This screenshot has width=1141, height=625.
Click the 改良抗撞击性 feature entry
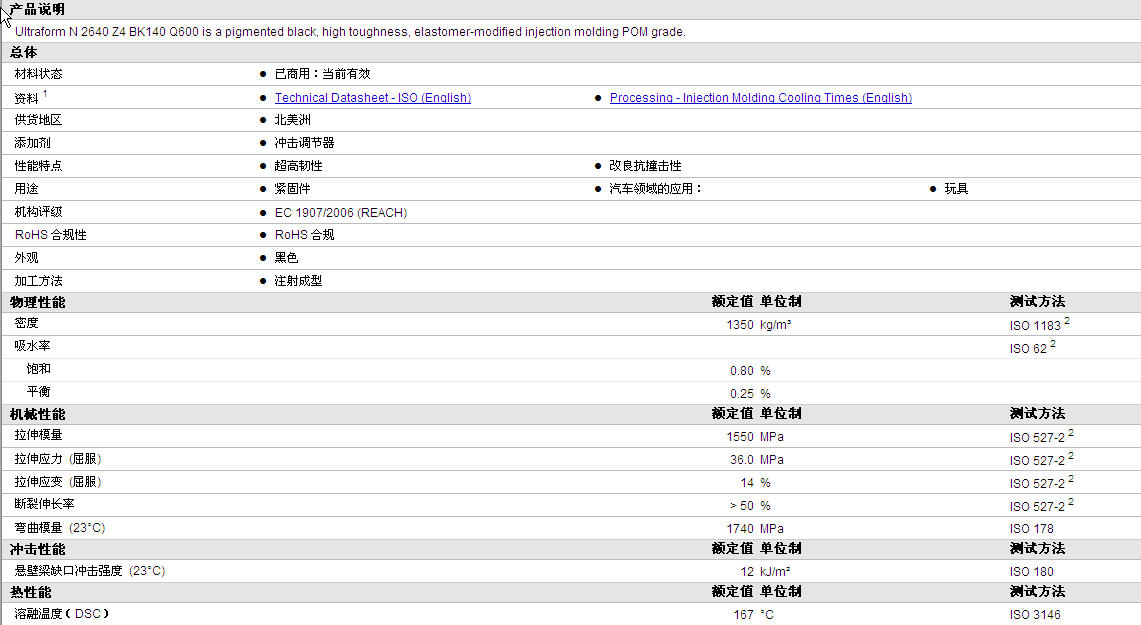[645, 166]
